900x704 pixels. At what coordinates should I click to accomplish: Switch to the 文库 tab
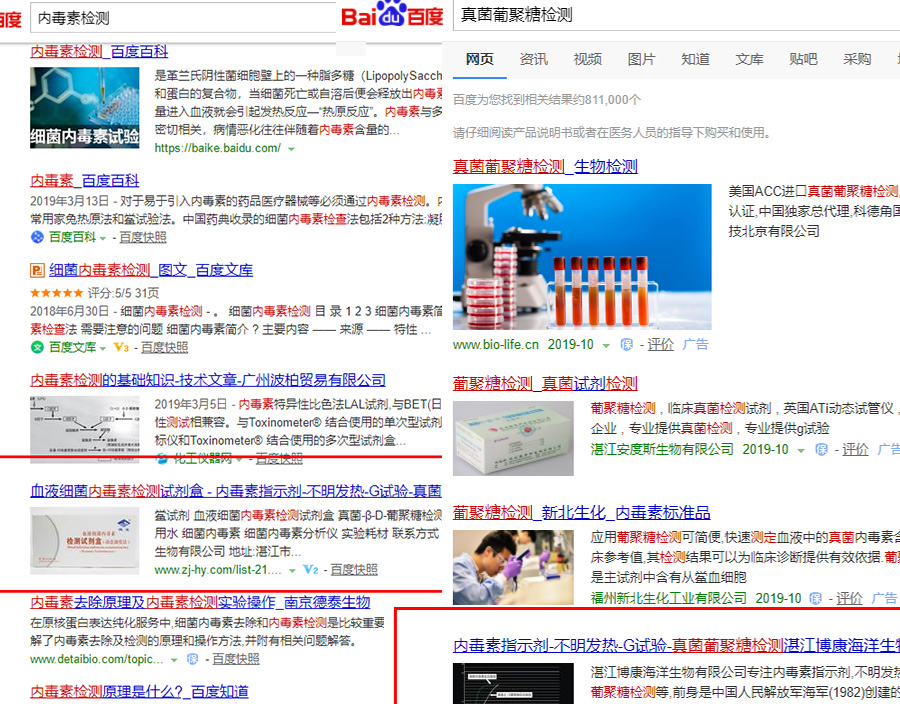click(749, 59)
